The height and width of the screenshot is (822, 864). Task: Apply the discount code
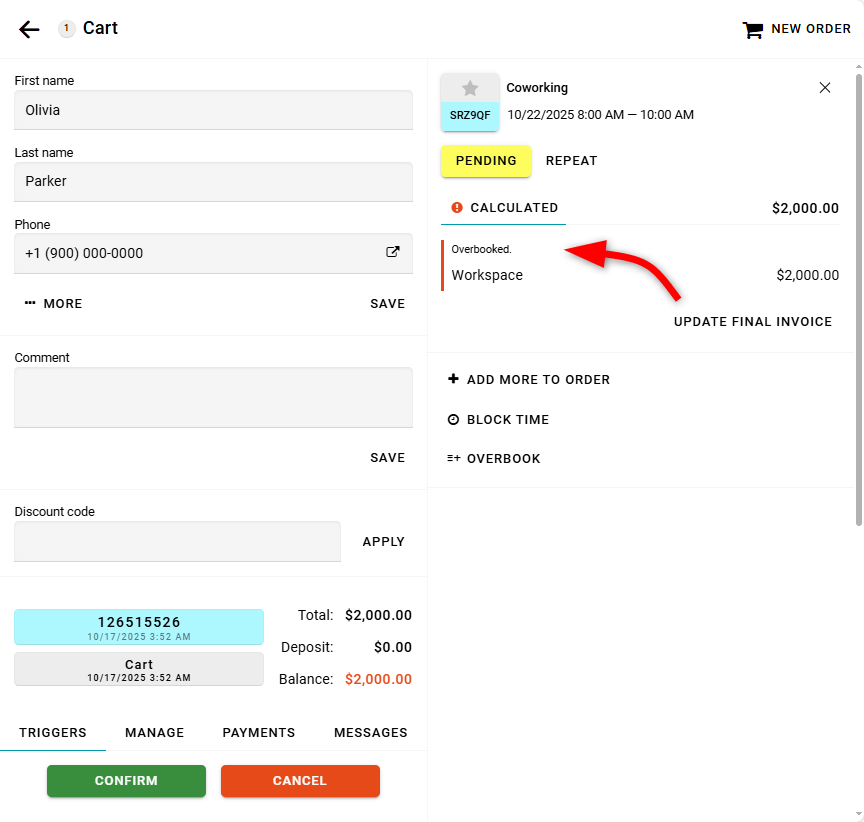pos(383,542)
